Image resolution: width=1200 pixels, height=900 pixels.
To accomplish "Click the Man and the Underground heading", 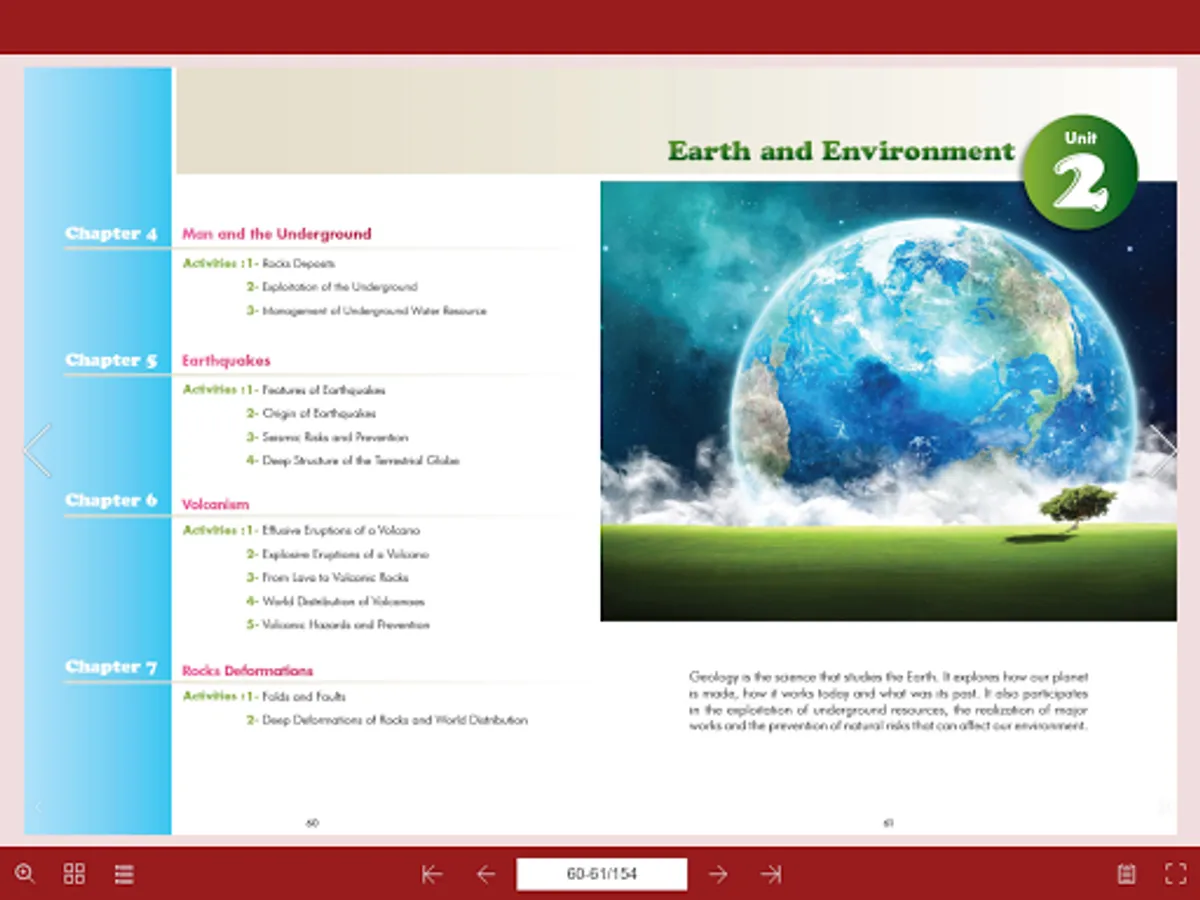I will pyautogui.click(x=276, y=234).
